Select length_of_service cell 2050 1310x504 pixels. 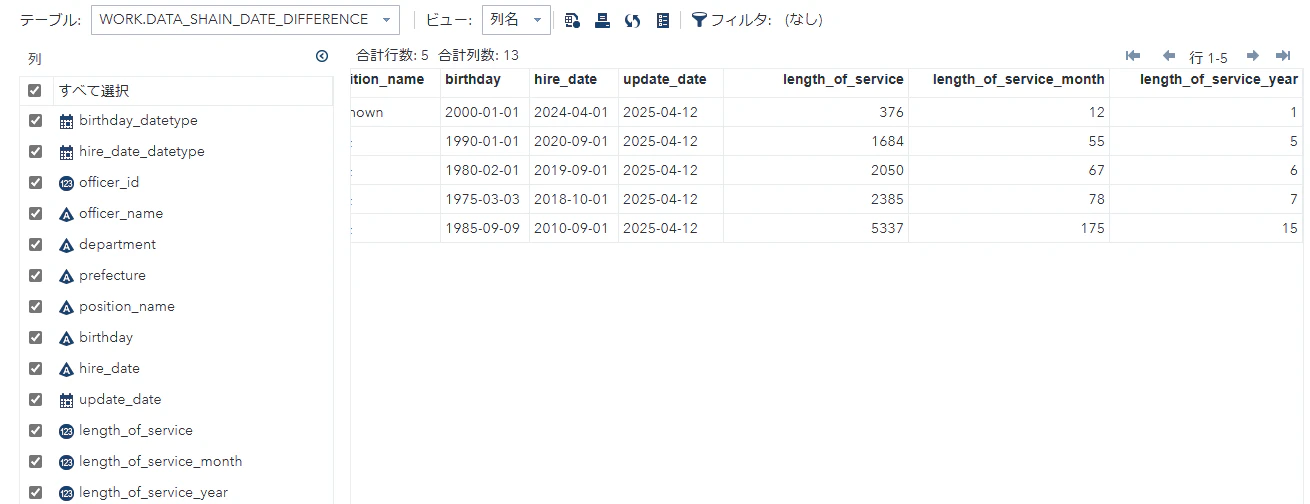pyautogui.click(x=816, y=171)
